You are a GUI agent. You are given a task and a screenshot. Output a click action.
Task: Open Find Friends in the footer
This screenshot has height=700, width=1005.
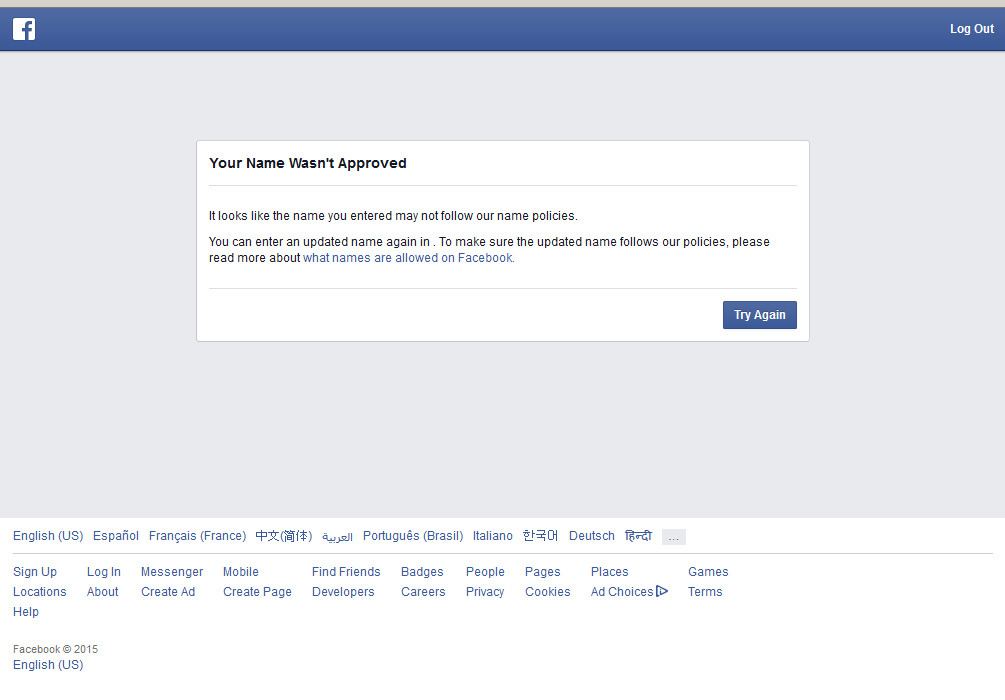(x=346, y=572)
